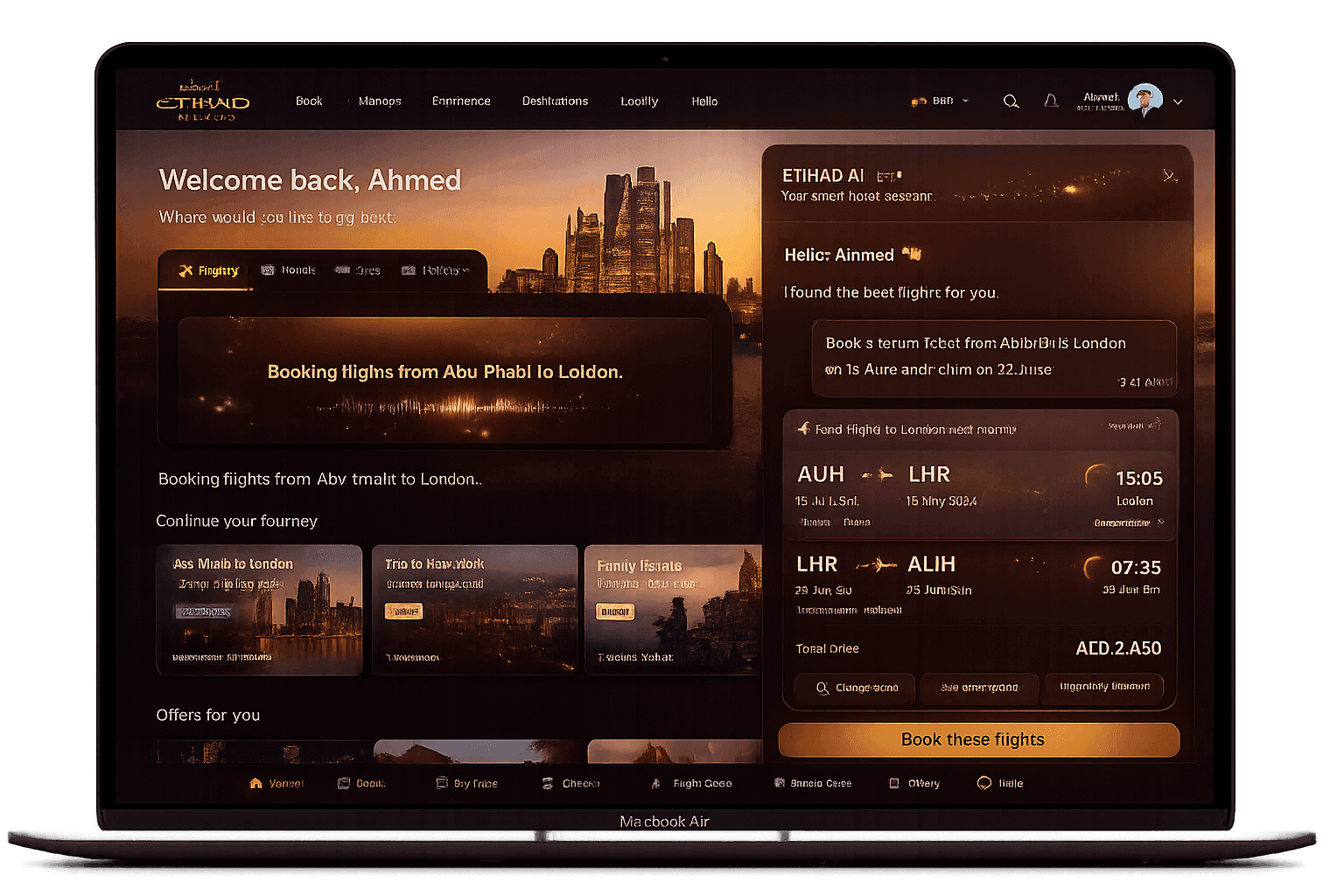Click the magnifier icon in Change button

pyautogui.click(x=822, y=689)
